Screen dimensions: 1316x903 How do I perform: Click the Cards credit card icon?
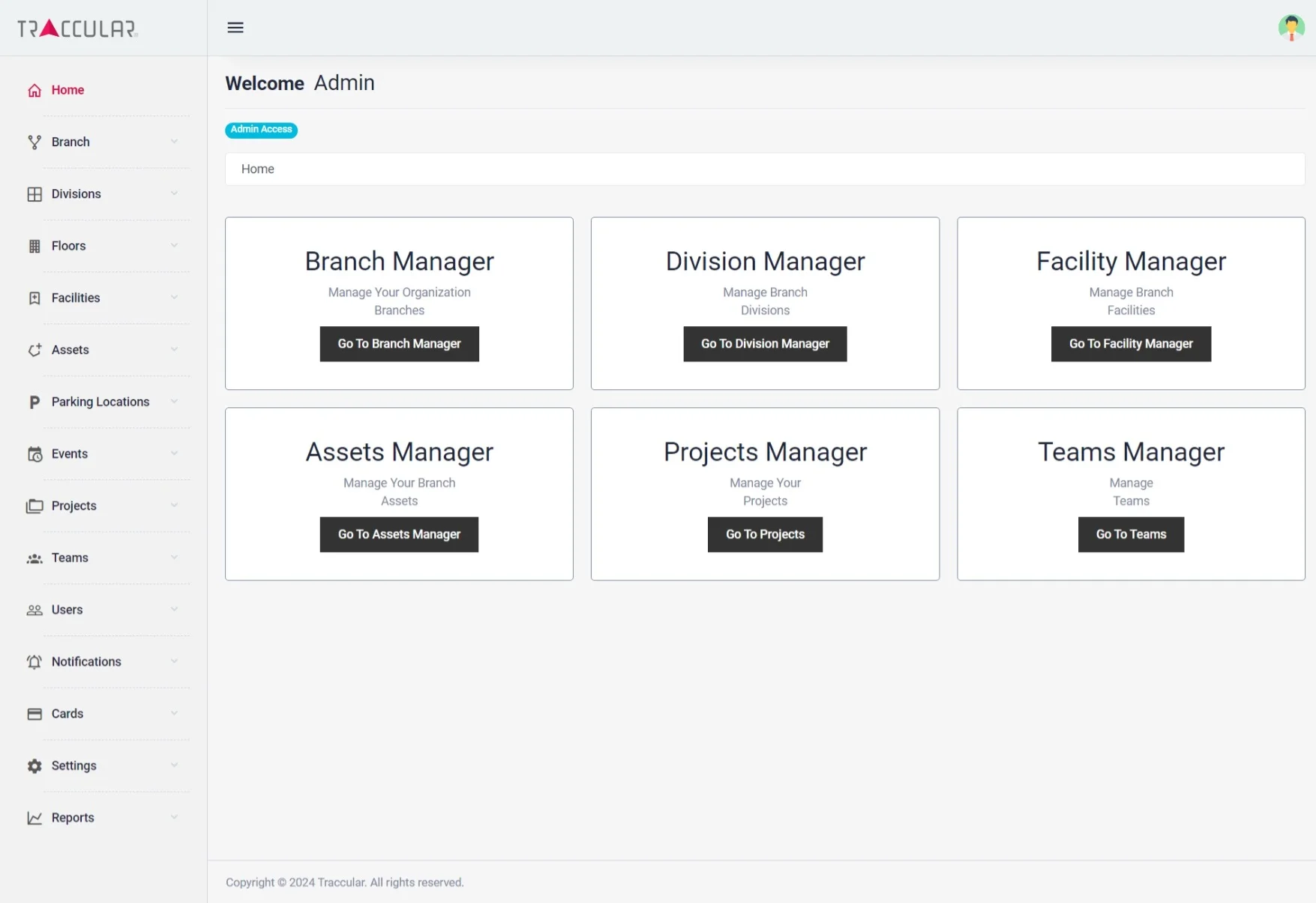pos(34,714)
